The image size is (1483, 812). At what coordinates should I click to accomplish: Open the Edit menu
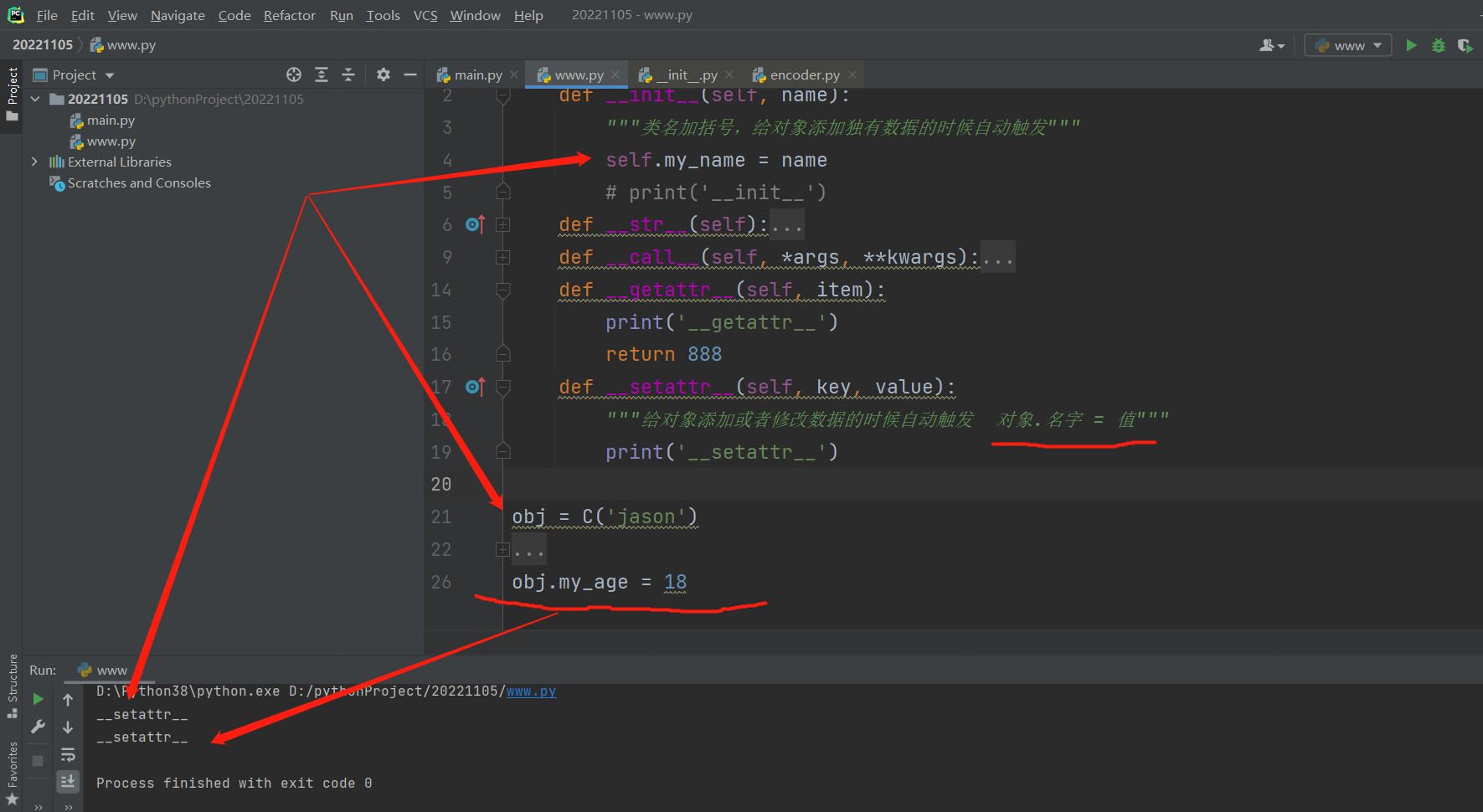pos(83,15)
